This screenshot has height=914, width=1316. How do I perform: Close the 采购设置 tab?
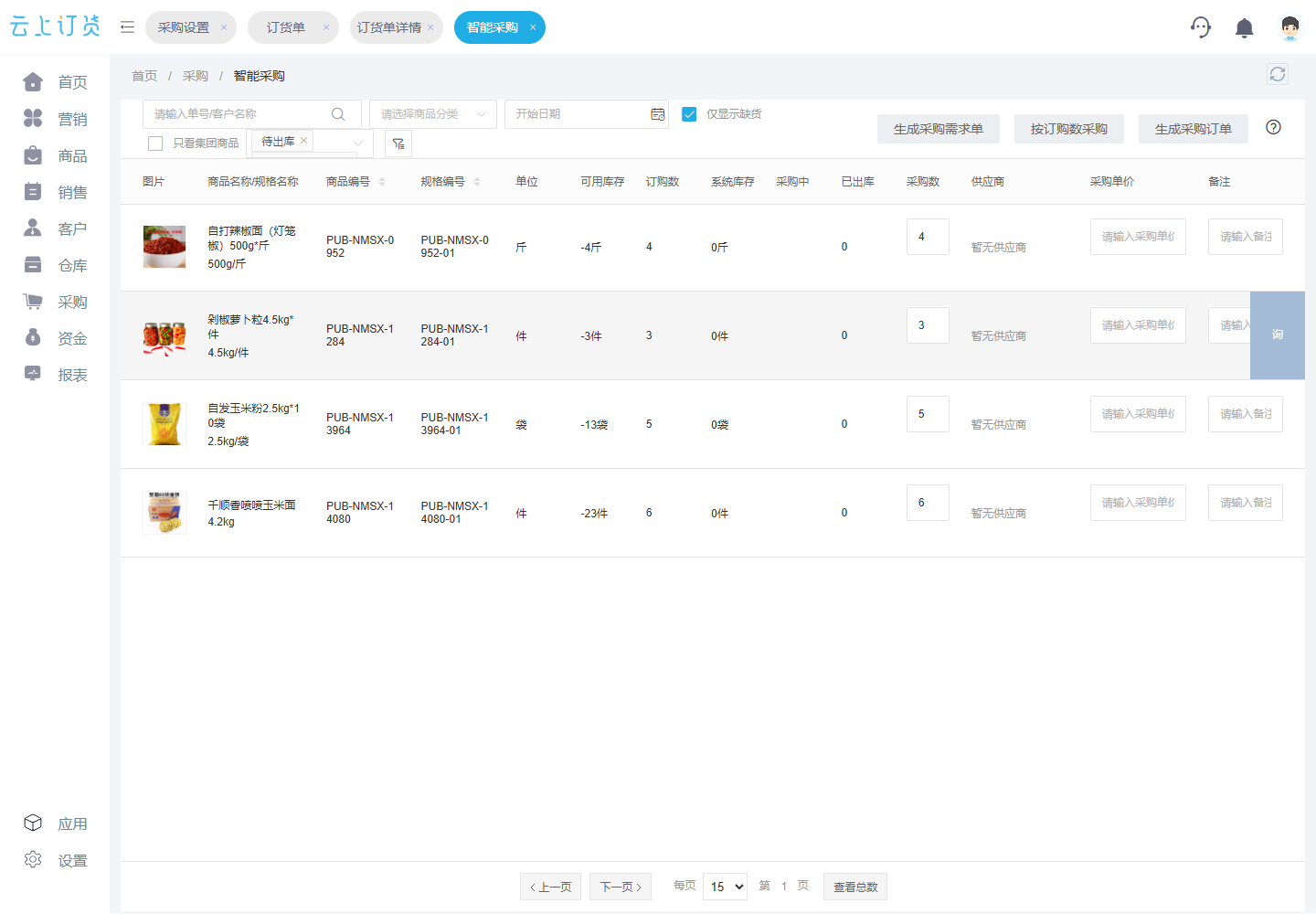point(224,27)
